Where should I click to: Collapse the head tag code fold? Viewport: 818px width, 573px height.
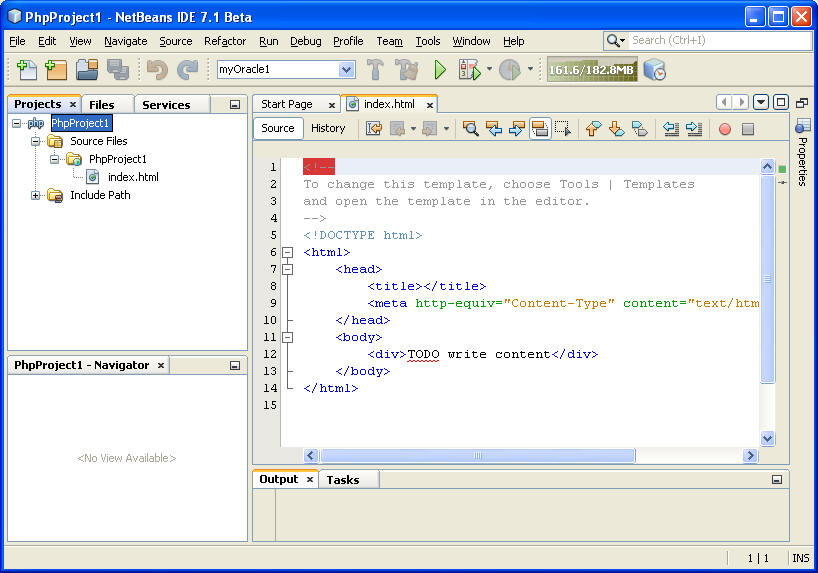pos(287,269)
